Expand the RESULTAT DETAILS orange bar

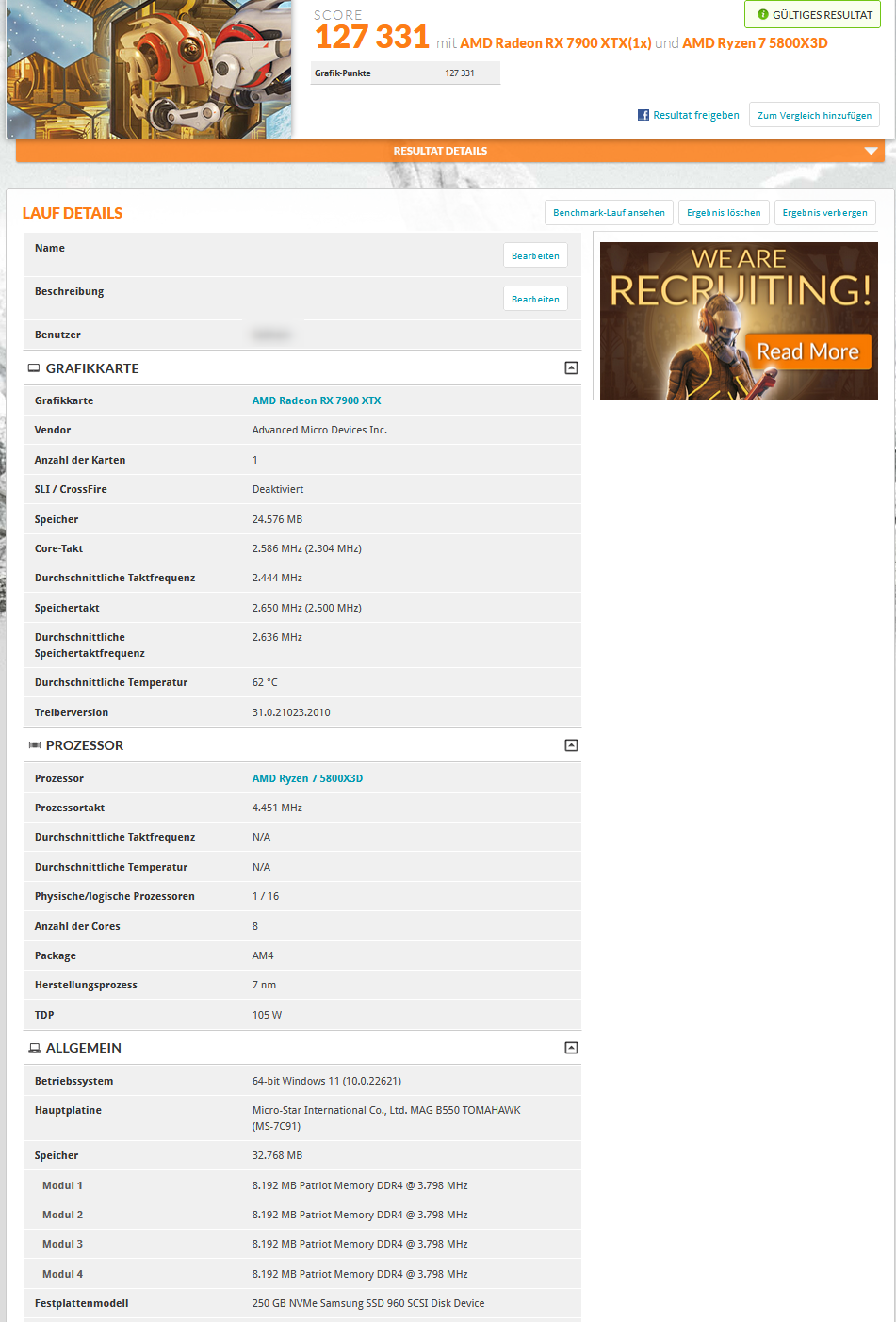450,151
